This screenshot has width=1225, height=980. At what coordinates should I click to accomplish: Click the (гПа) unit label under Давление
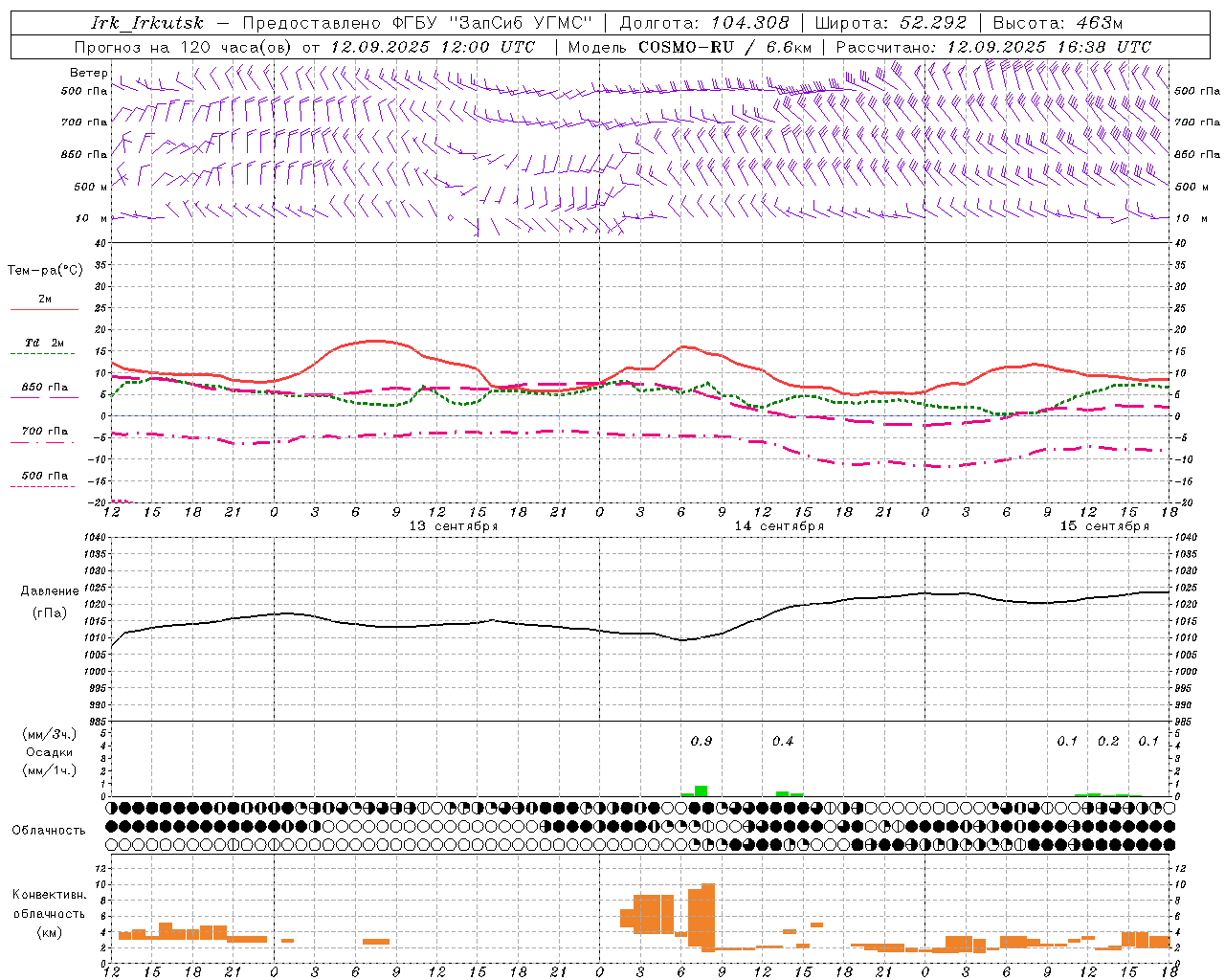[x=50, y=612]
